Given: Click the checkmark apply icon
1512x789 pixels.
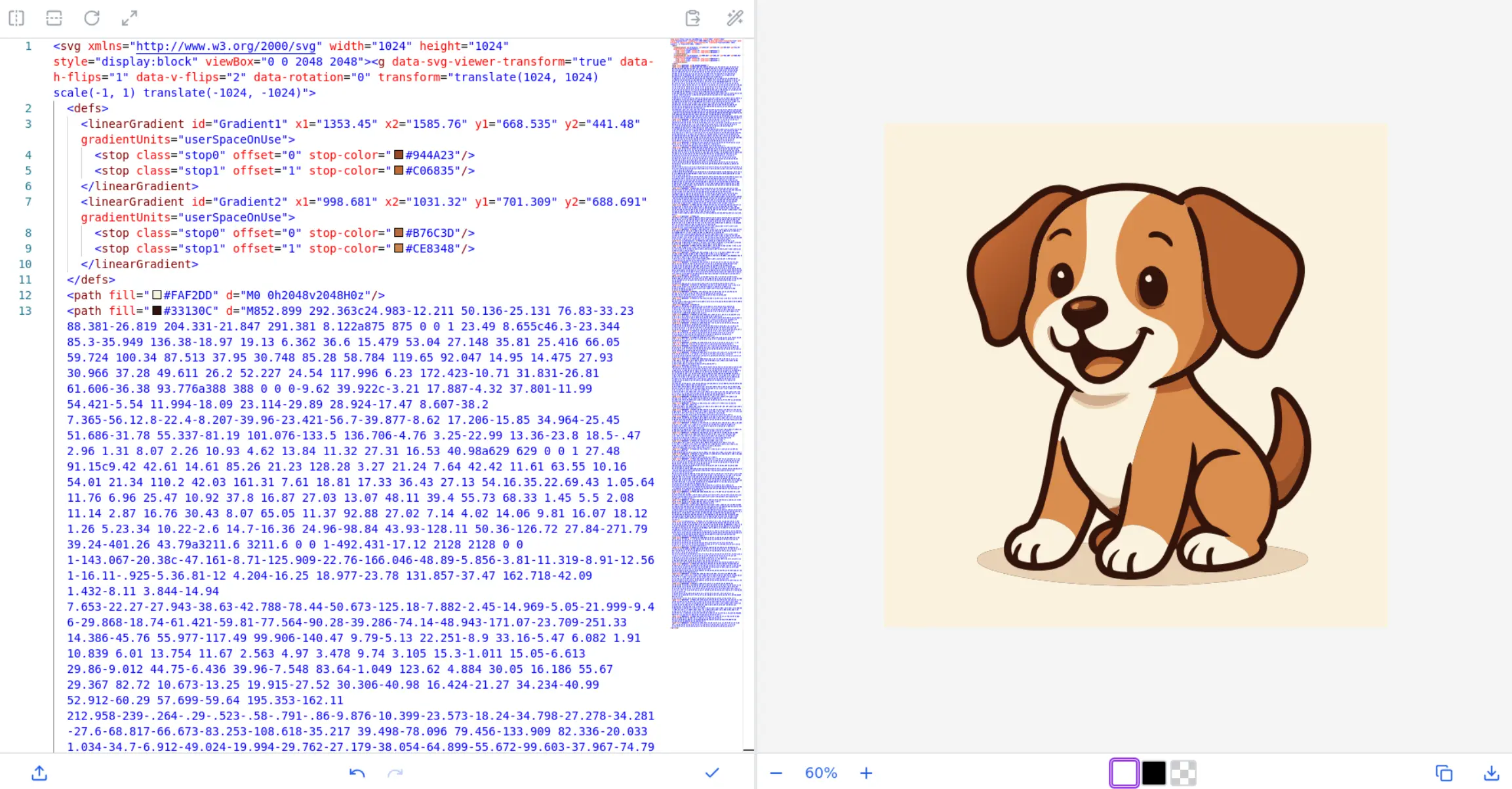Looking at the screenshot, I should click(711, 773).
